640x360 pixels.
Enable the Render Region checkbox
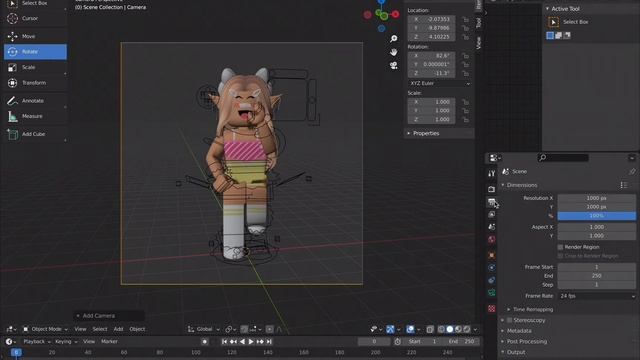pyautogui.click(x=560, y=247)
